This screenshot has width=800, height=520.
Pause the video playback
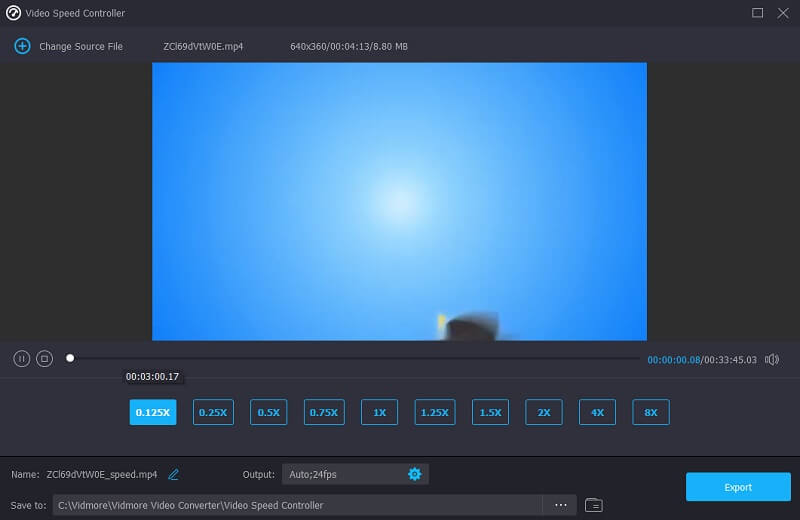pos(21,358)
